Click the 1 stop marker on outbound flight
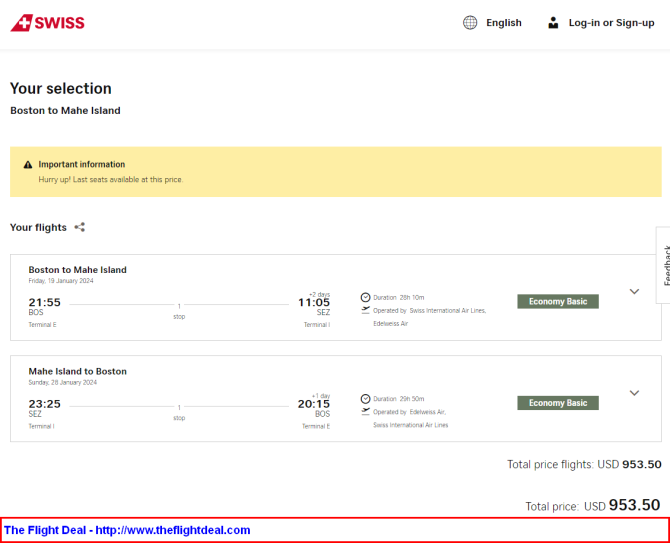The width and height of the screenshot is (670, 543). pyautogui.click(x=179, y=311)
